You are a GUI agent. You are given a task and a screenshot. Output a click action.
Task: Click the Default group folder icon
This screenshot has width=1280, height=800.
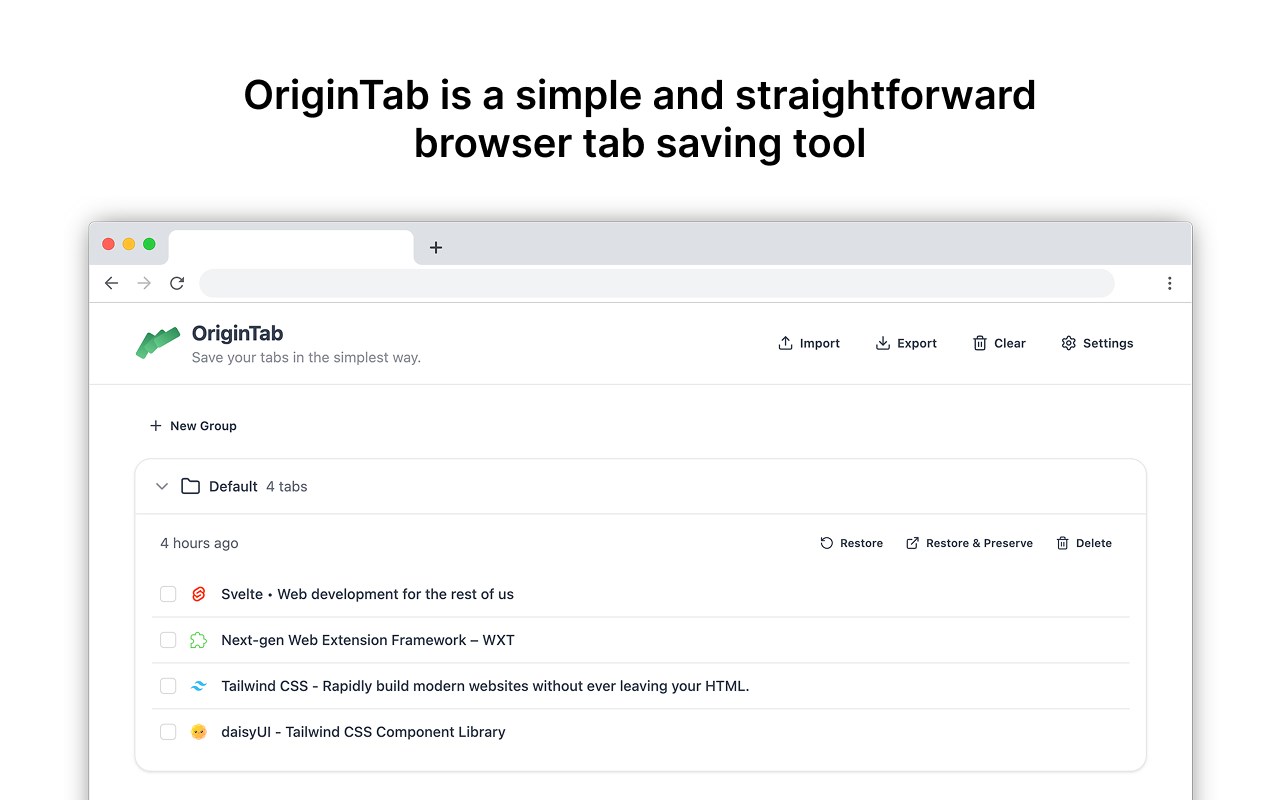coord(190,486)
